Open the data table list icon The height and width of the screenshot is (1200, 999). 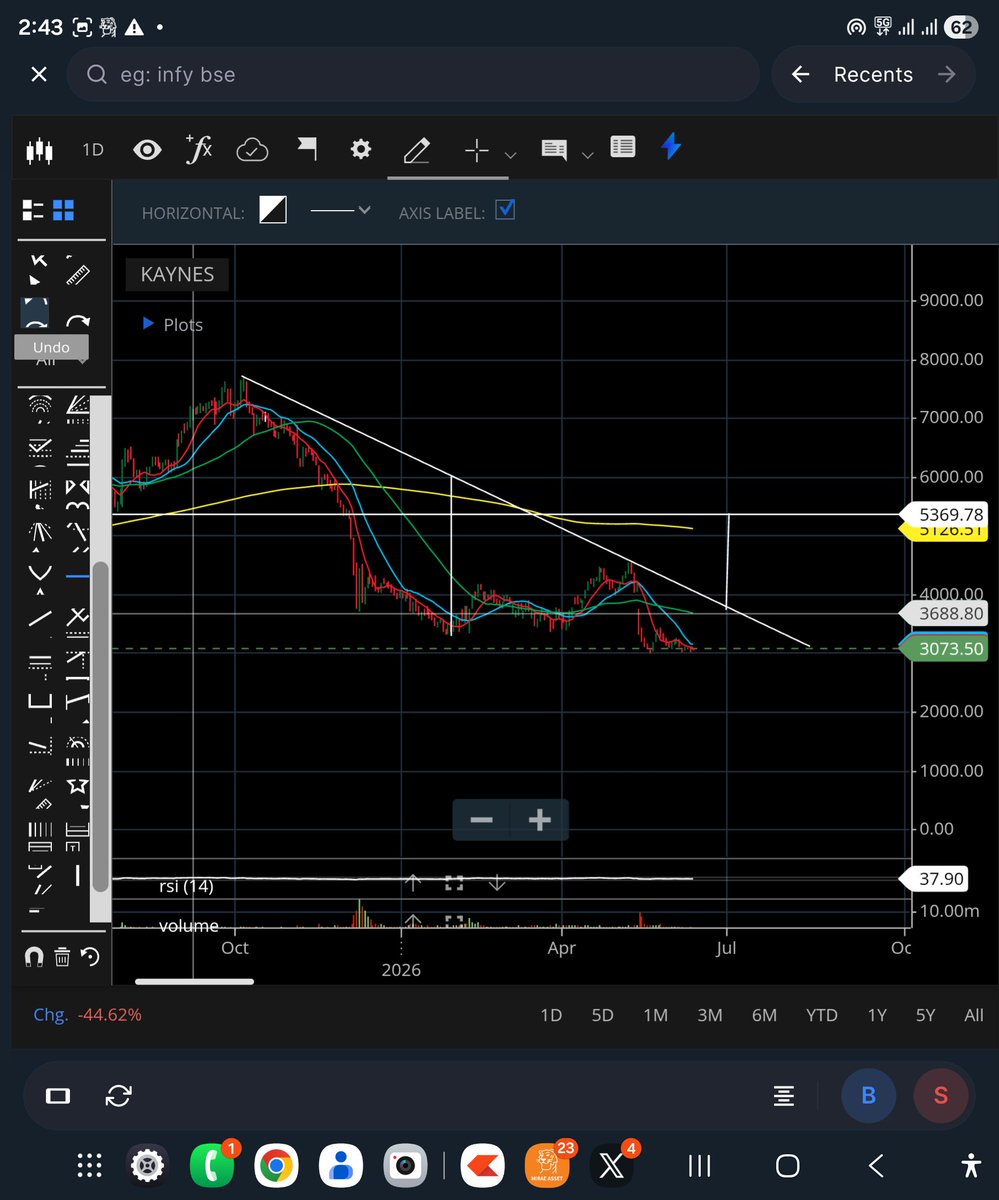pyautogui.click(x=622, y=148)
